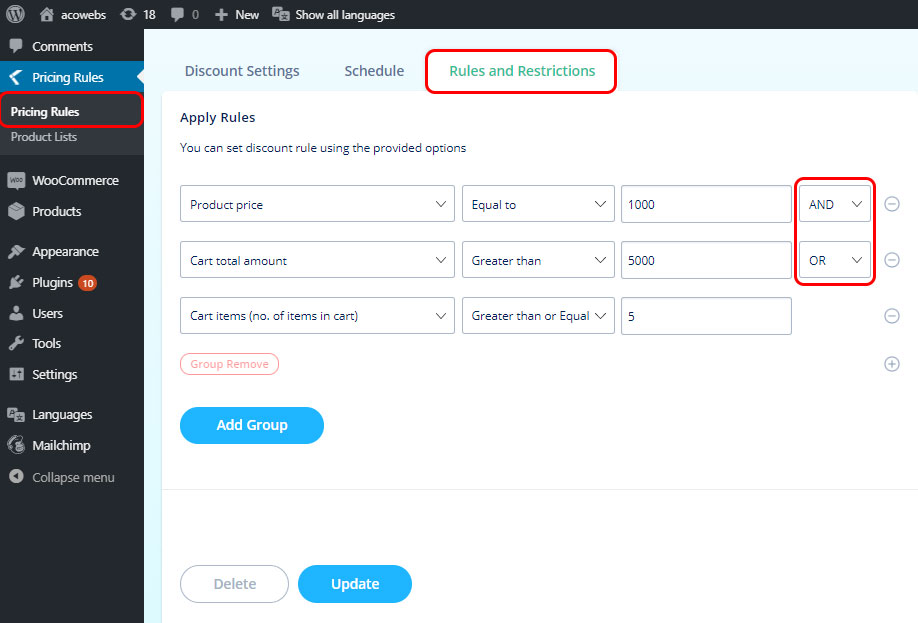Click the comments bubble icon in admin bar

[x=177, y=14]
